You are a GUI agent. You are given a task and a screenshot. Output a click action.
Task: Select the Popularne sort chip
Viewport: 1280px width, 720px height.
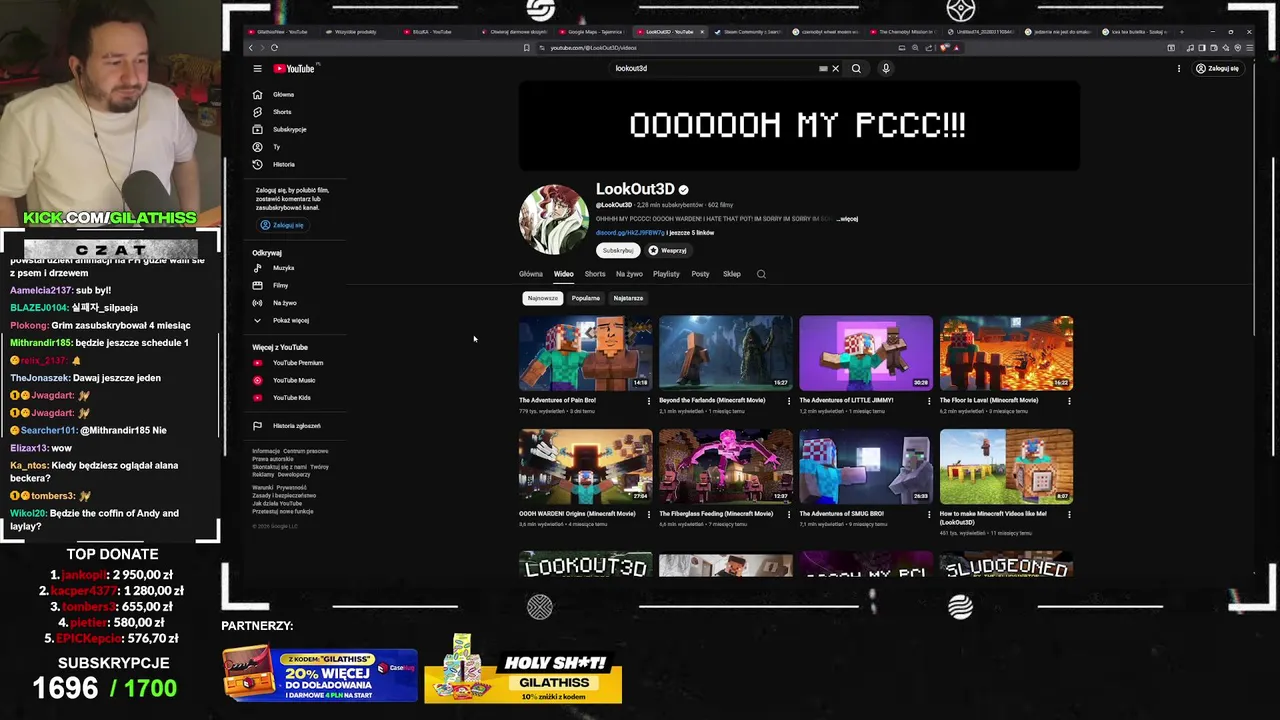click(x=586, y=298)
